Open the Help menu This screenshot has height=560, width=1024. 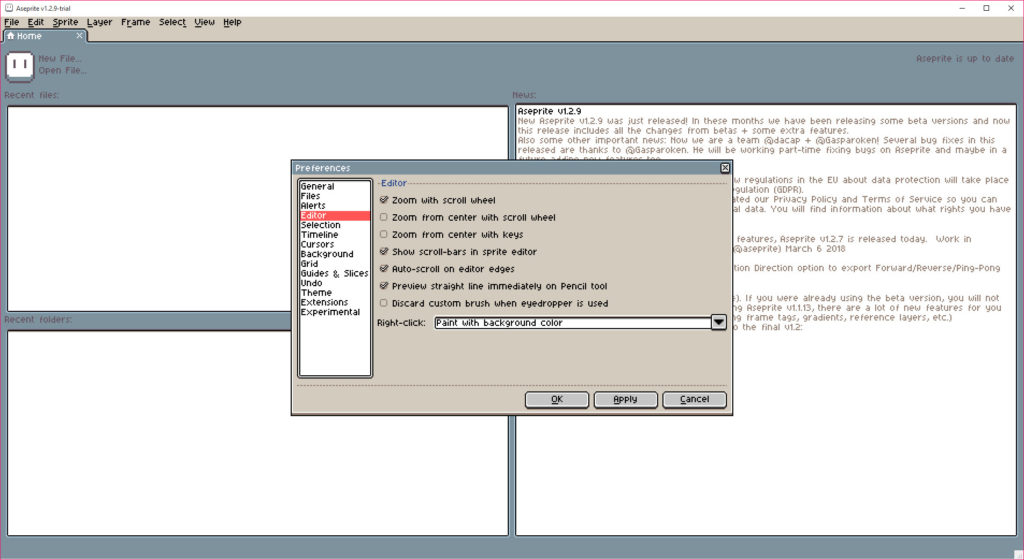point(232,22)
